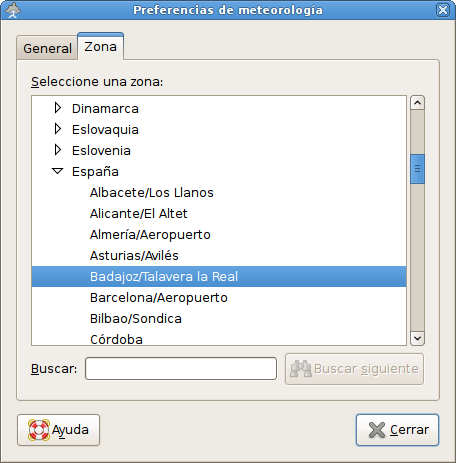456x463 pixels.
Task: Expand the Eslovaquia tree node
Action: pos(58,129)
